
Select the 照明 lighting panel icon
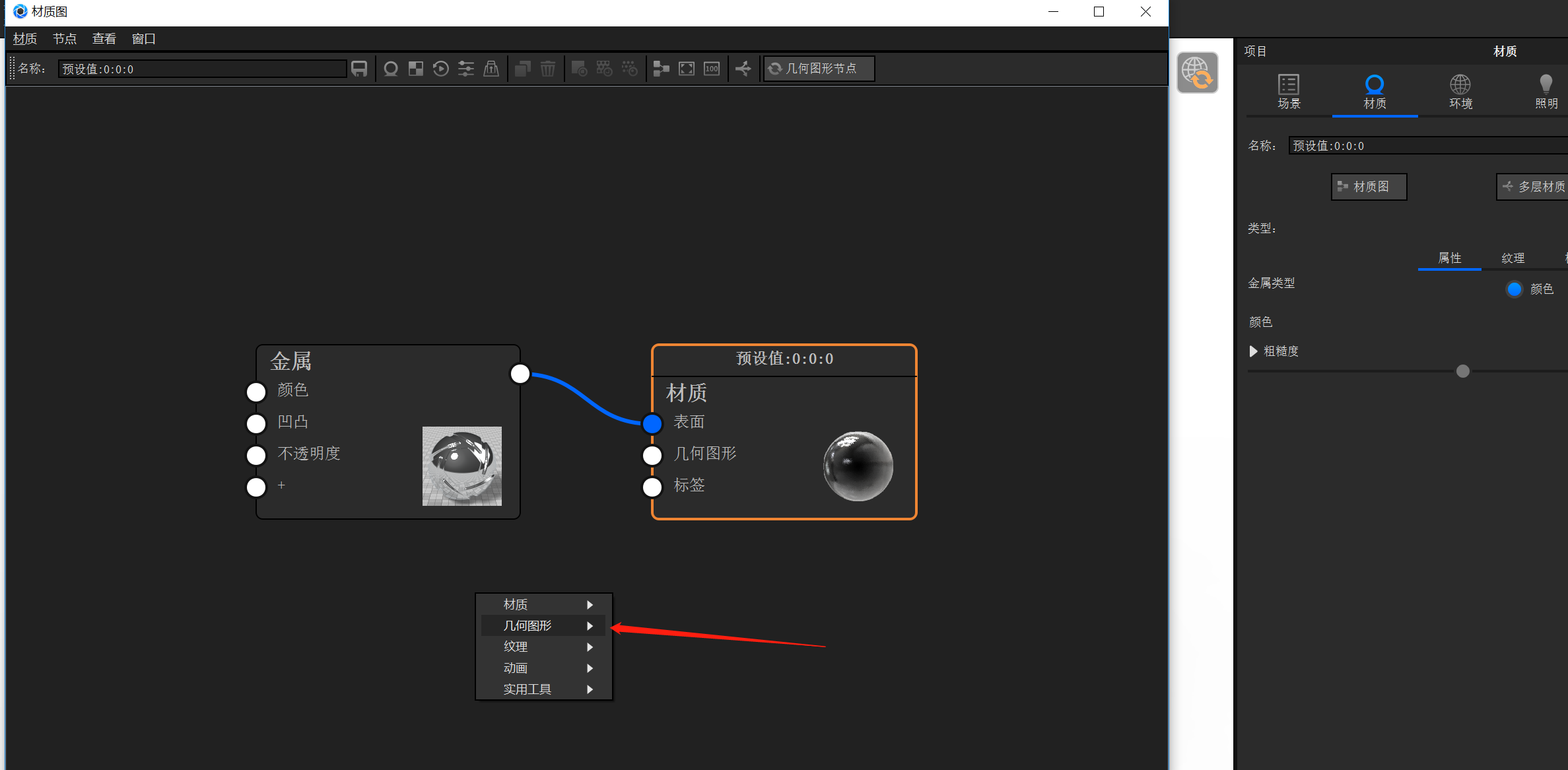click(x=1546, y=91)
